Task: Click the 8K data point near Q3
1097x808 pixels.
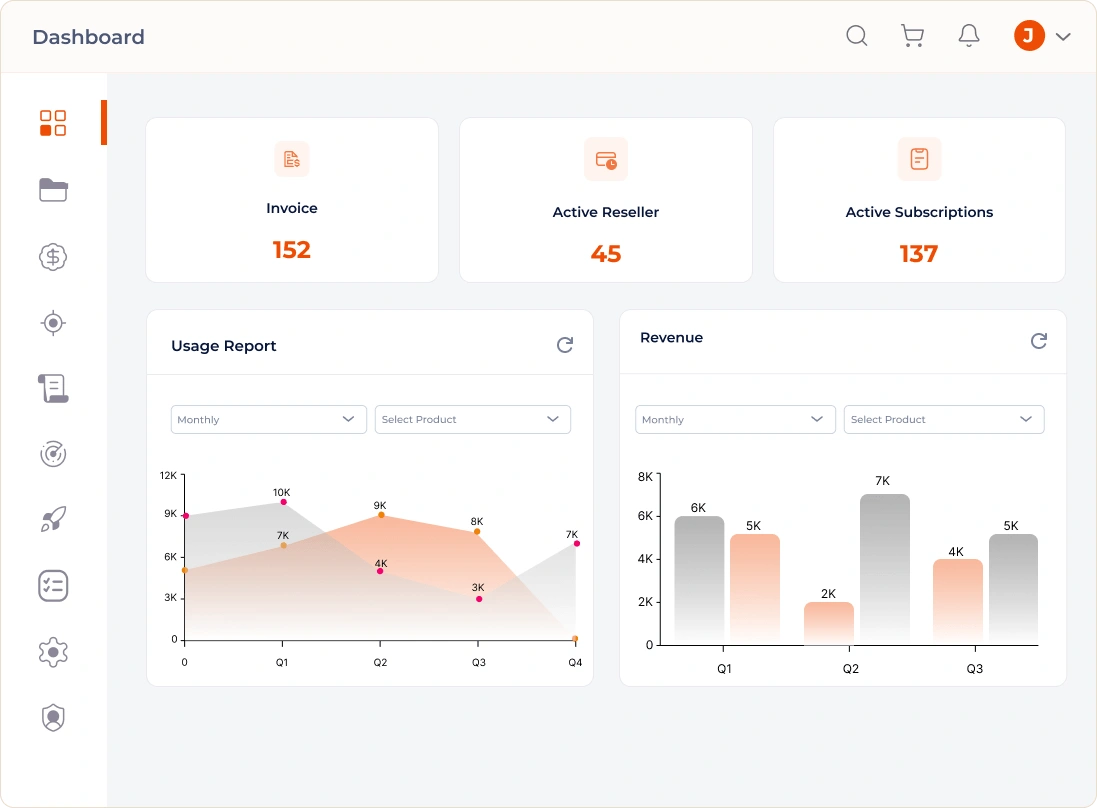Action: click(x=477, y=532)
